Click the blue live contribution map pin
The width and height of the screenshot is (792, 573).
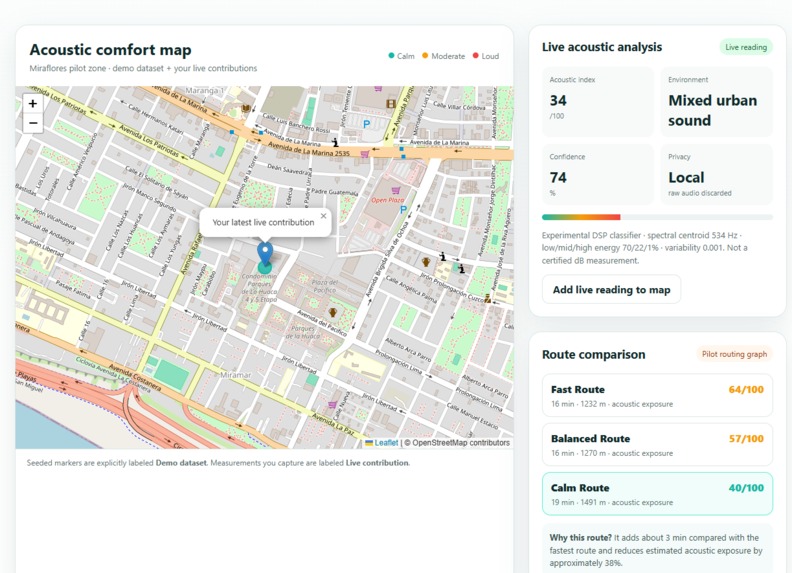click(265, 253)
